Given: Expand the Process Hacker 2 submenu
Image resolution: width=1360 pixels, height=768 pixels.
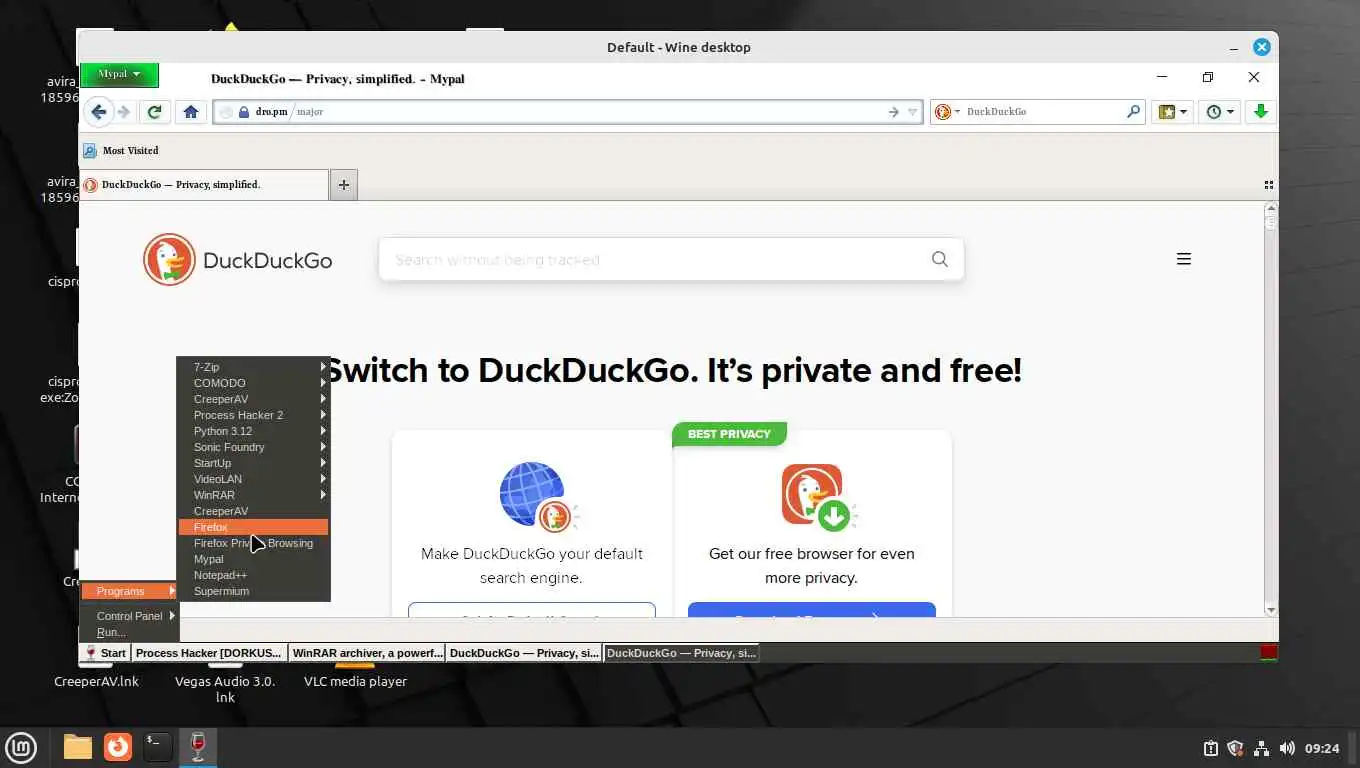Looking at the screenshot, I should coord(253,415).
